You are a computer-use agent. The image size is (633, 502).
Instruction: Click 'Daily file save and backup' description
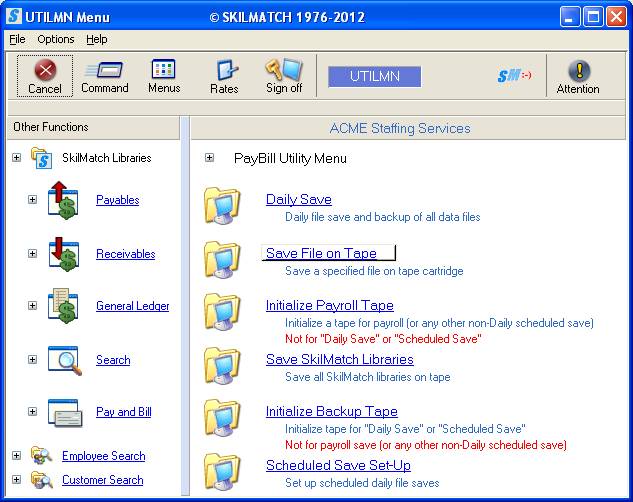pos(383,217)
